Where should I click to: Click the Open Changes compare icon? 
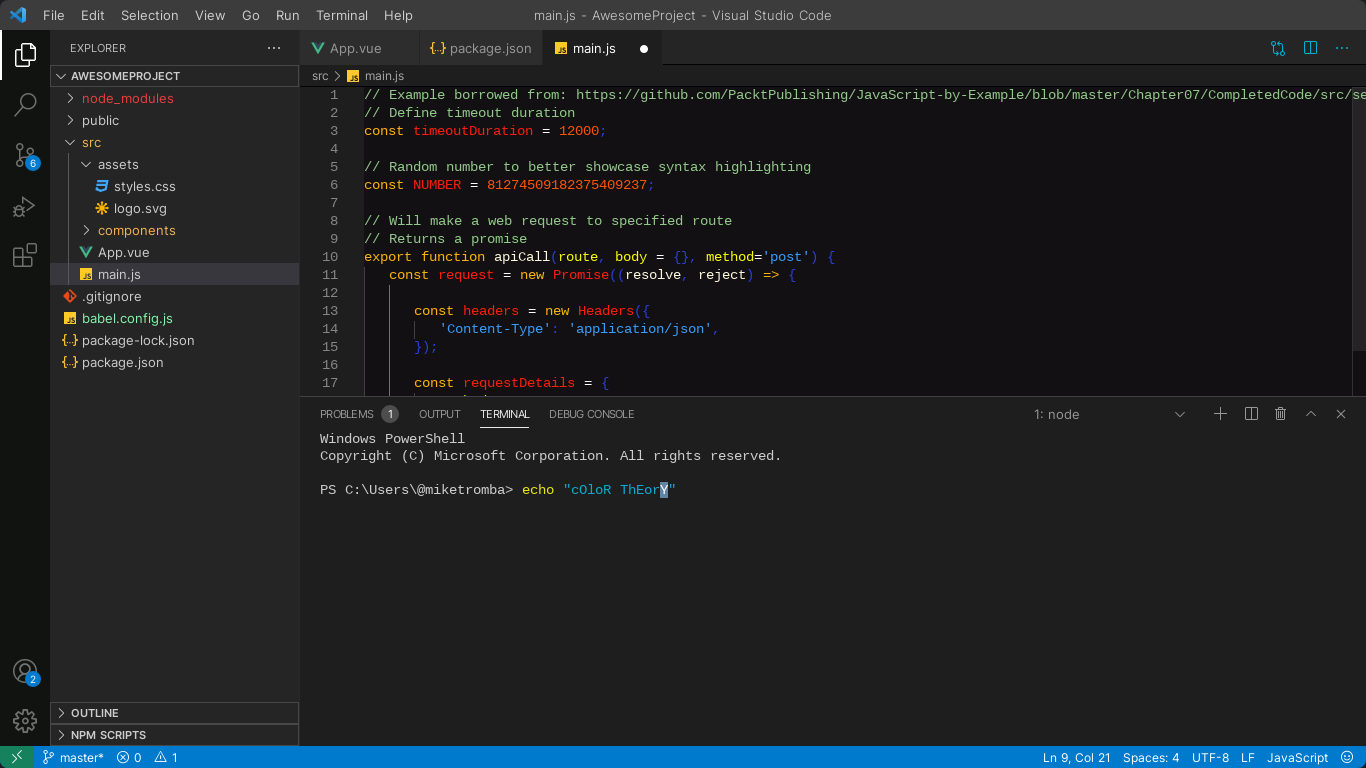click(x=1278, y=48)
